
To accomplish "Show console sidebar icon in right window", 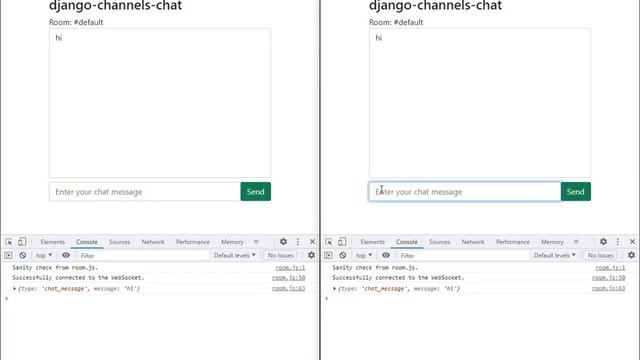I will [328, 255].
